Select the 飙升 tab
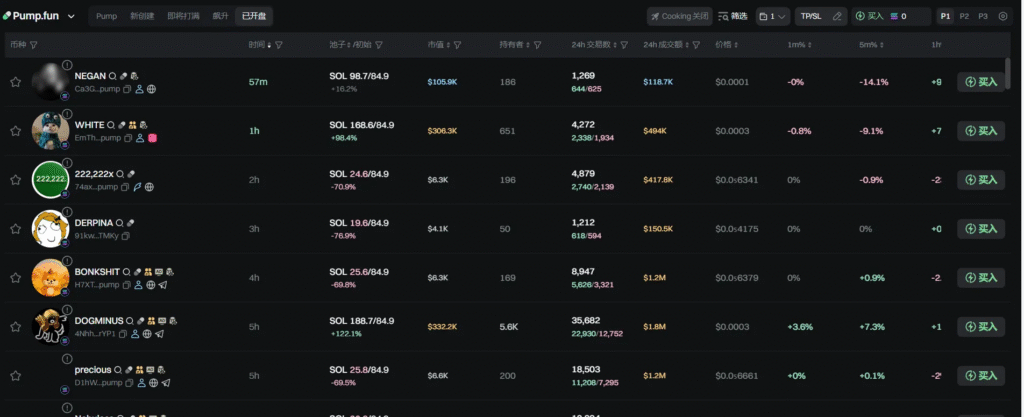Viewport: 1024px width, 417px height. pos(220,16)
